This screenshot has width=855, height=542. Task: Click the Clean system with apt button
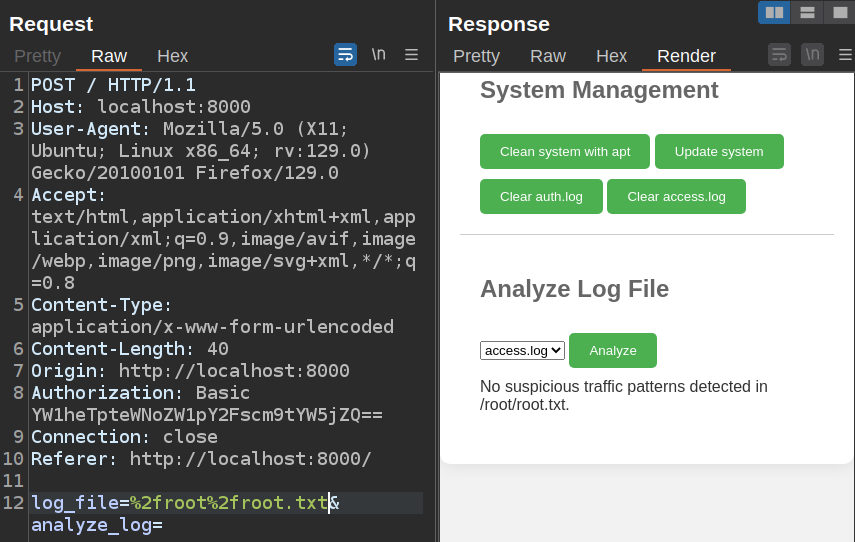[564, 152]
